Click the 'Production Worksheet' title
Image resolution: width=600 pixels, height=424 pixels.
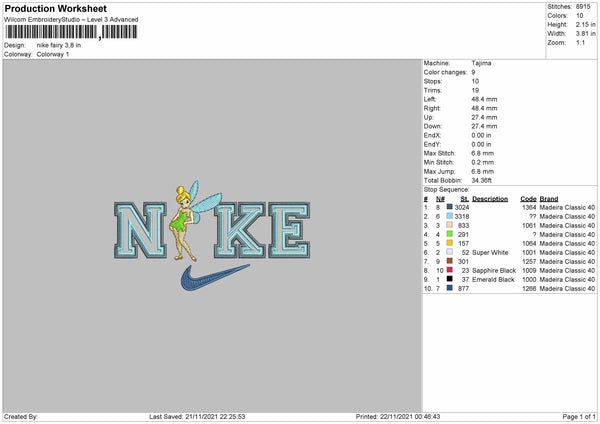click(55, 8)
